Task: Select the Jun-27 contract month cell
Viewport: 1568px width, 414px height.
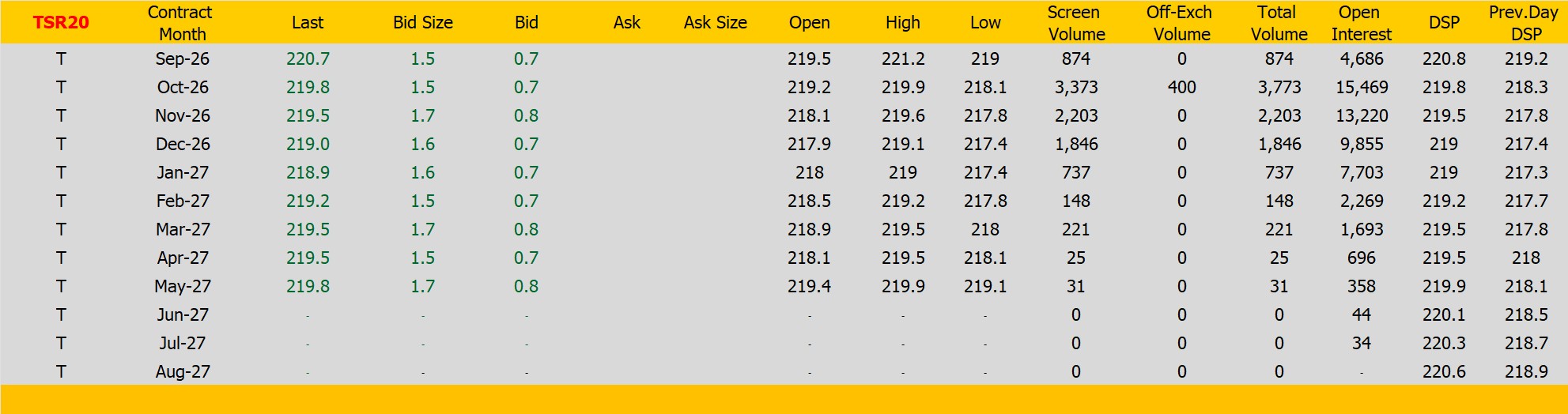Action: click(183, 315)
